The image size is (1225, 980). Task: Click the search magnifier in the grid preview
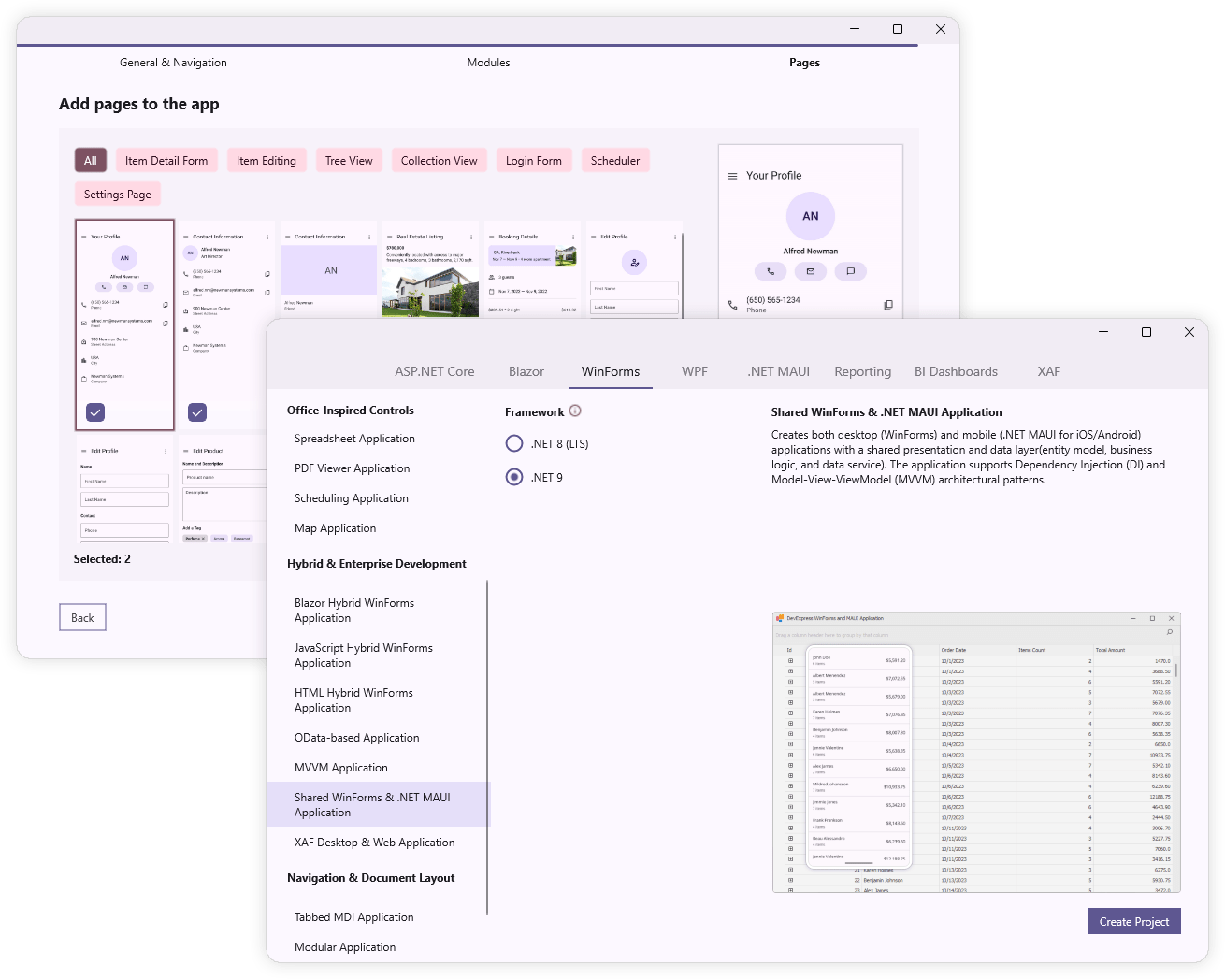1168,632
